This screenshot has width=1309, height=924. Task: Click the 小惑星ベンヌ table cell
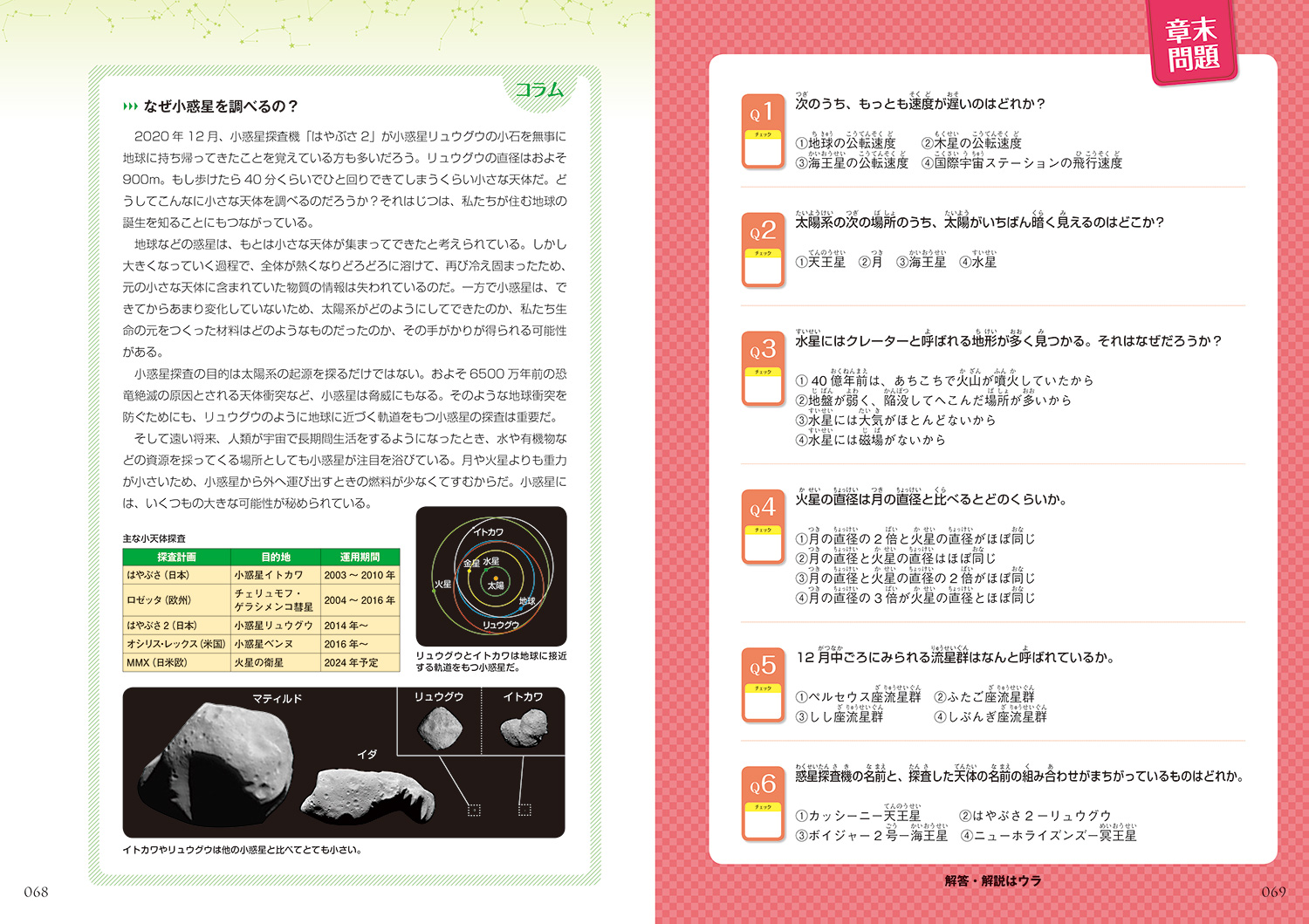276,644
